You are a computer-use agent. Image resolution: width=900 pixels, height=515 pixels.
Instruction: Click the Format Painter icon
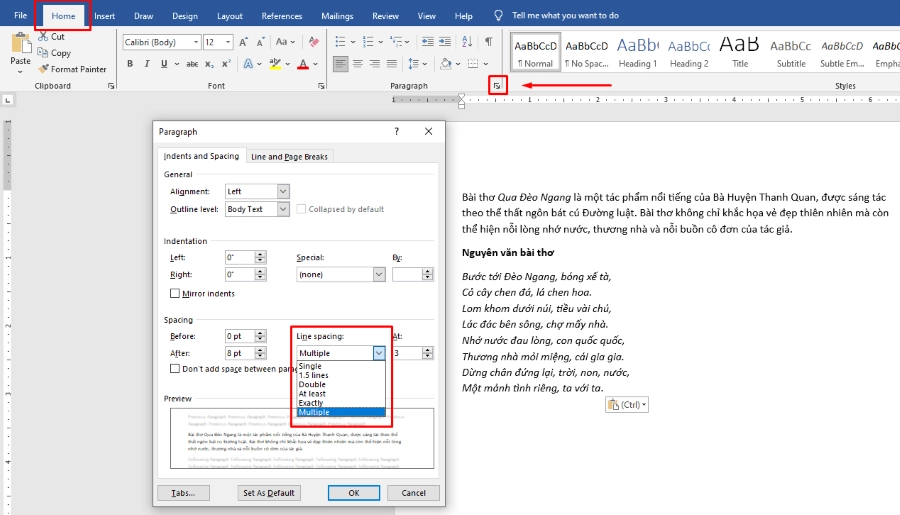click(43, 69)
